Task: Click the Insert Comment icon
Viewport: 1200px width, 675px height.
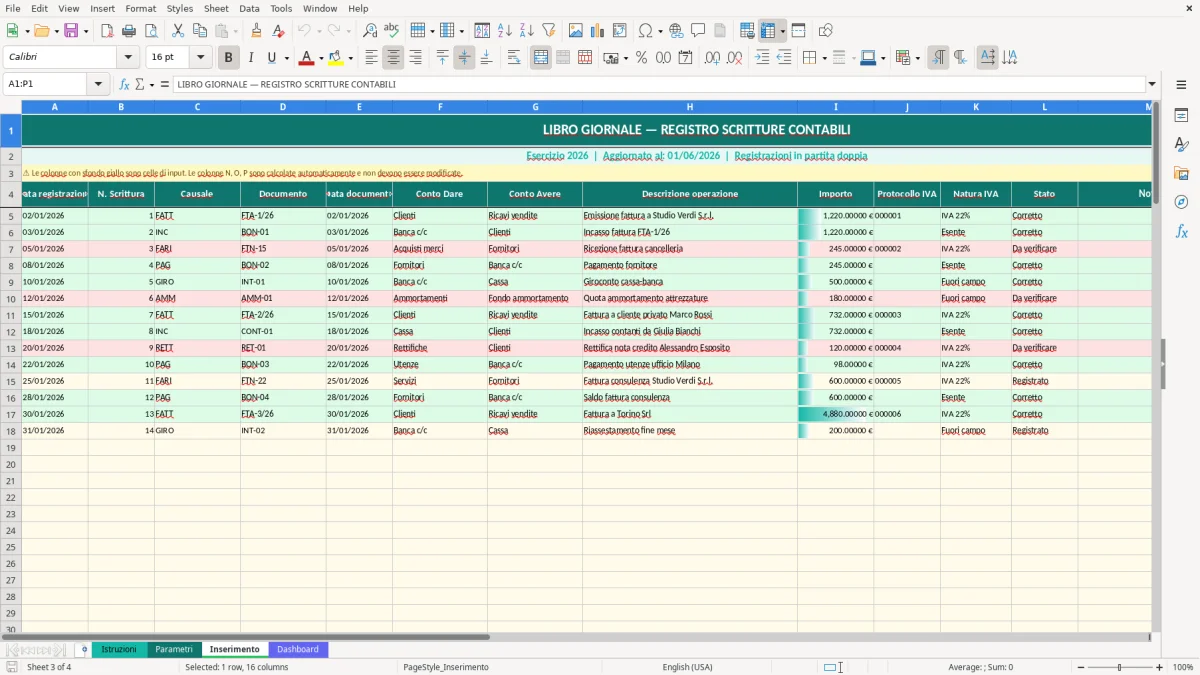Action: [698, 31]
